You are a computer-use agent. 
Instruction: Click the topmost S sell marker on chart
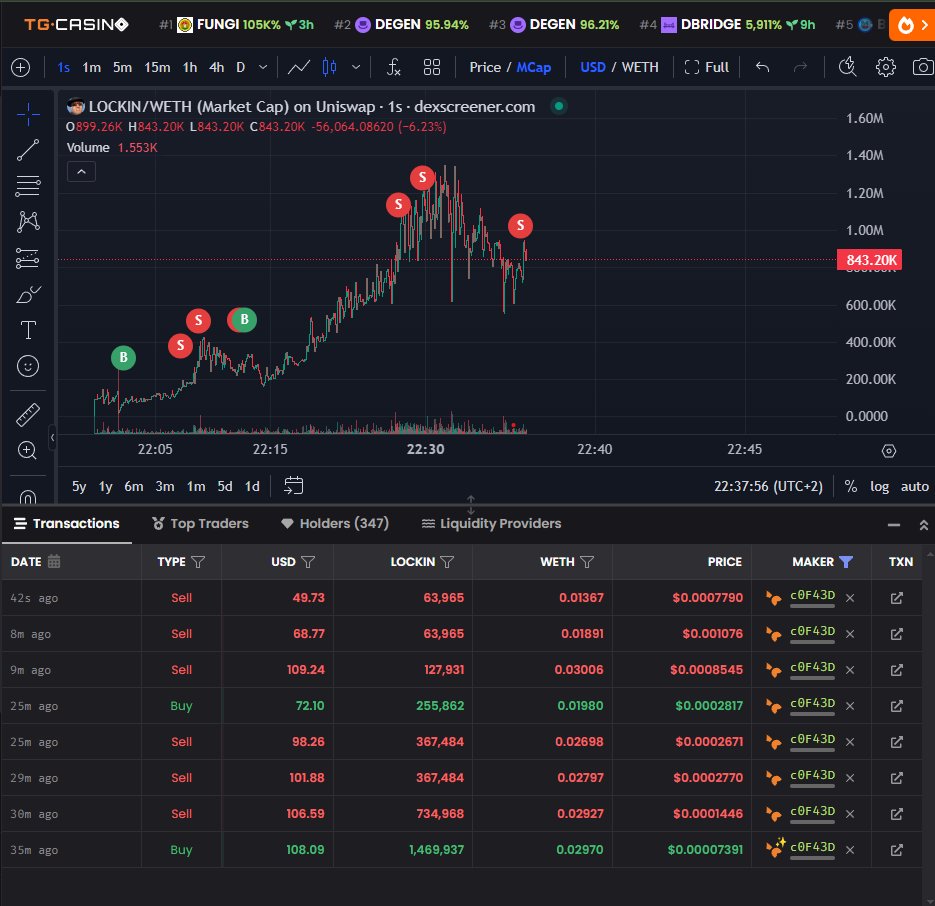click(422, 177)
